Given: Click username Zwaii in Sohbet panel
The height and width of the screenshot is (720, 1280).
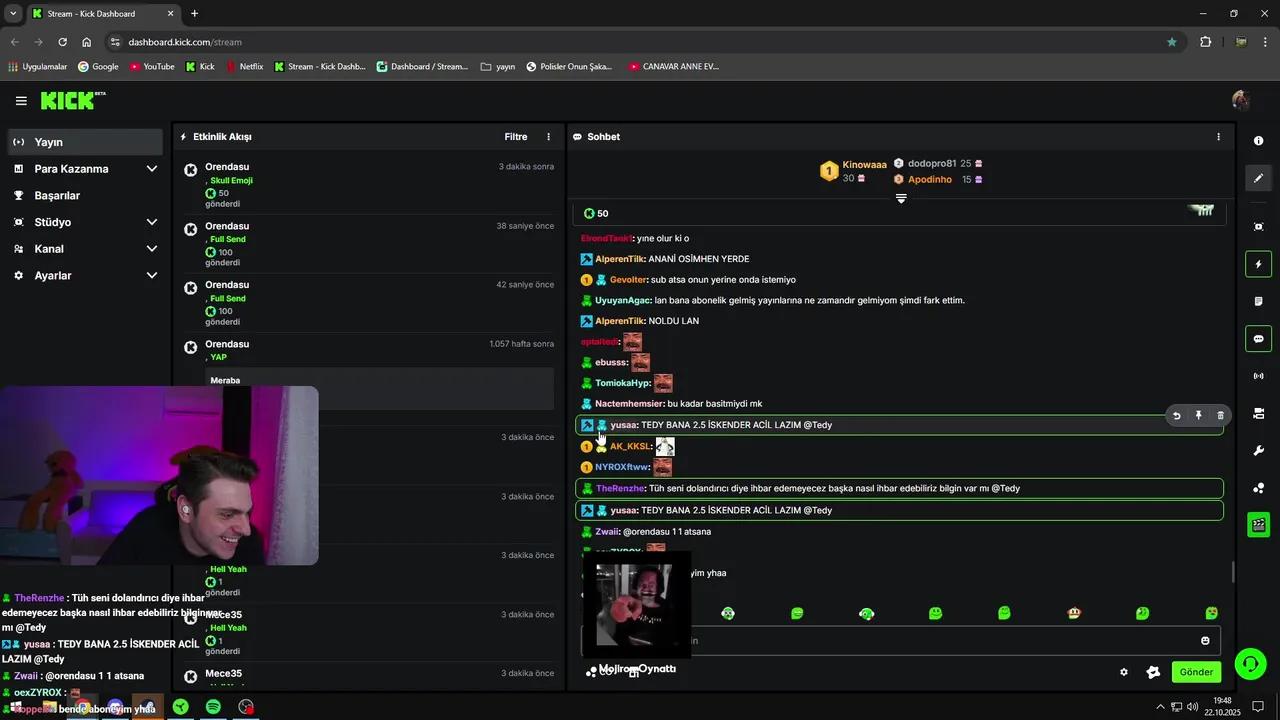Looking at the screenshot, I should pos(607,532).
